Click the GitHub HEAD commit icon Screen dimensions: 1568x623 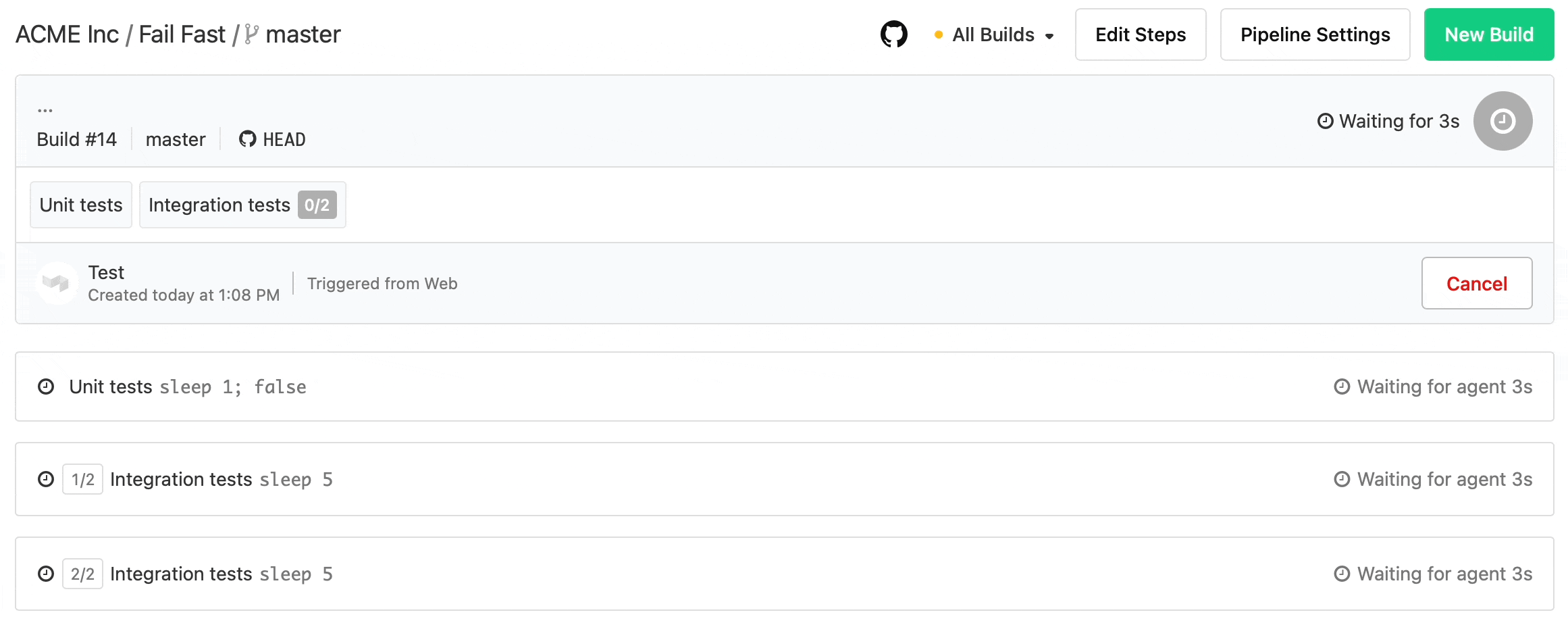pyautogui.click(x=248, y=139)
